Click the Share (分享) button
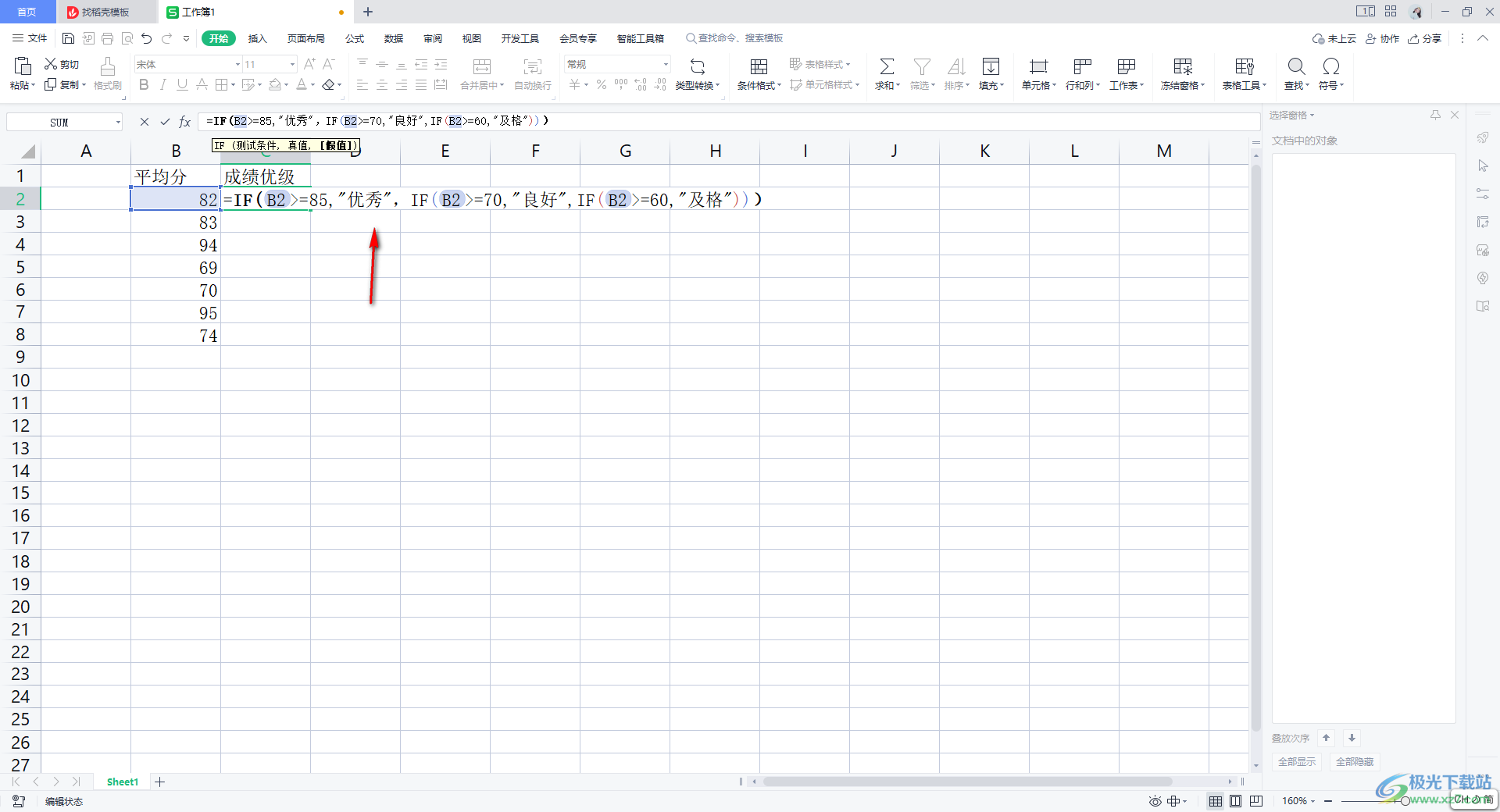Viewport: 1500px width, 812px height. (1425, 38)
